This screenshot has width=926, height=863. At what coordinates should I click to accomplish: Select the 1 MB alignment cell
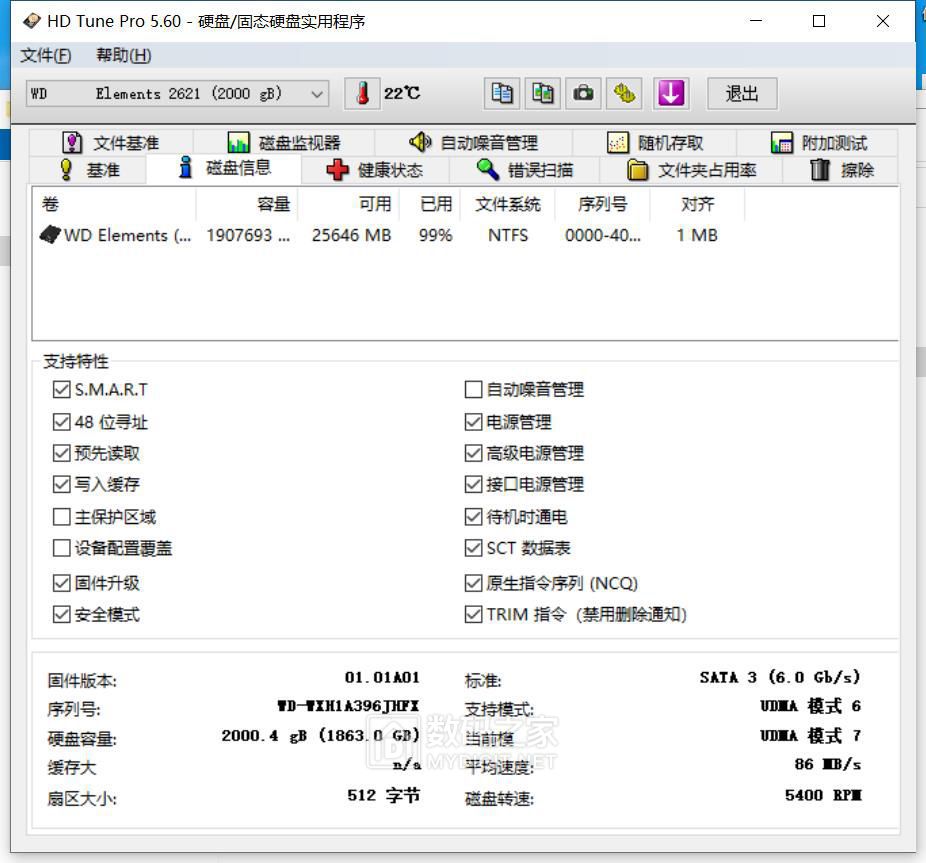[697, 235]
